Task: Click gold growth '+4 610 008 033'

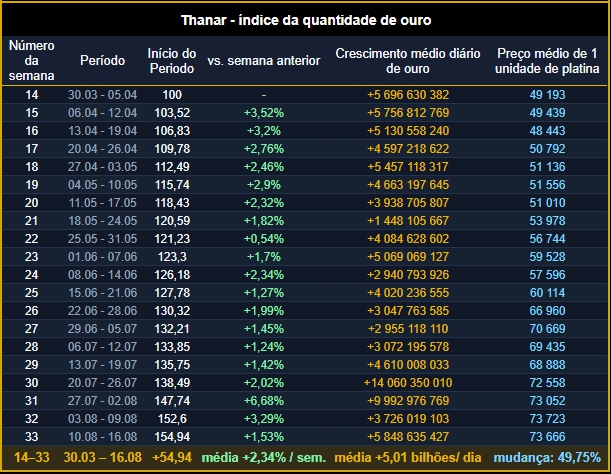Action: (408, 364)
